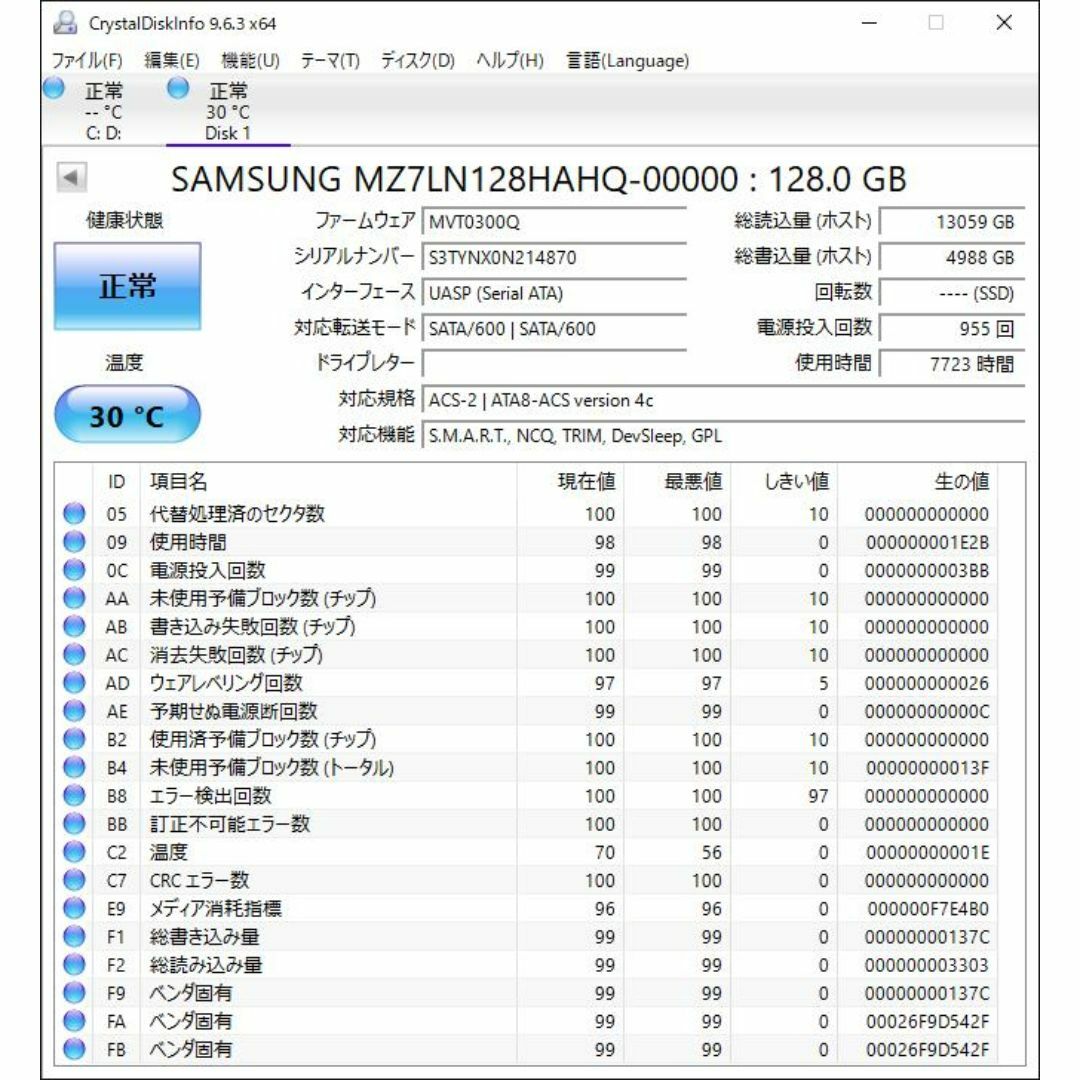The height and width of the screenshot is (1080, 1080).
Task: Click the transfer mode field SATA/600 | SATA/600
Action: pos(554,329)
